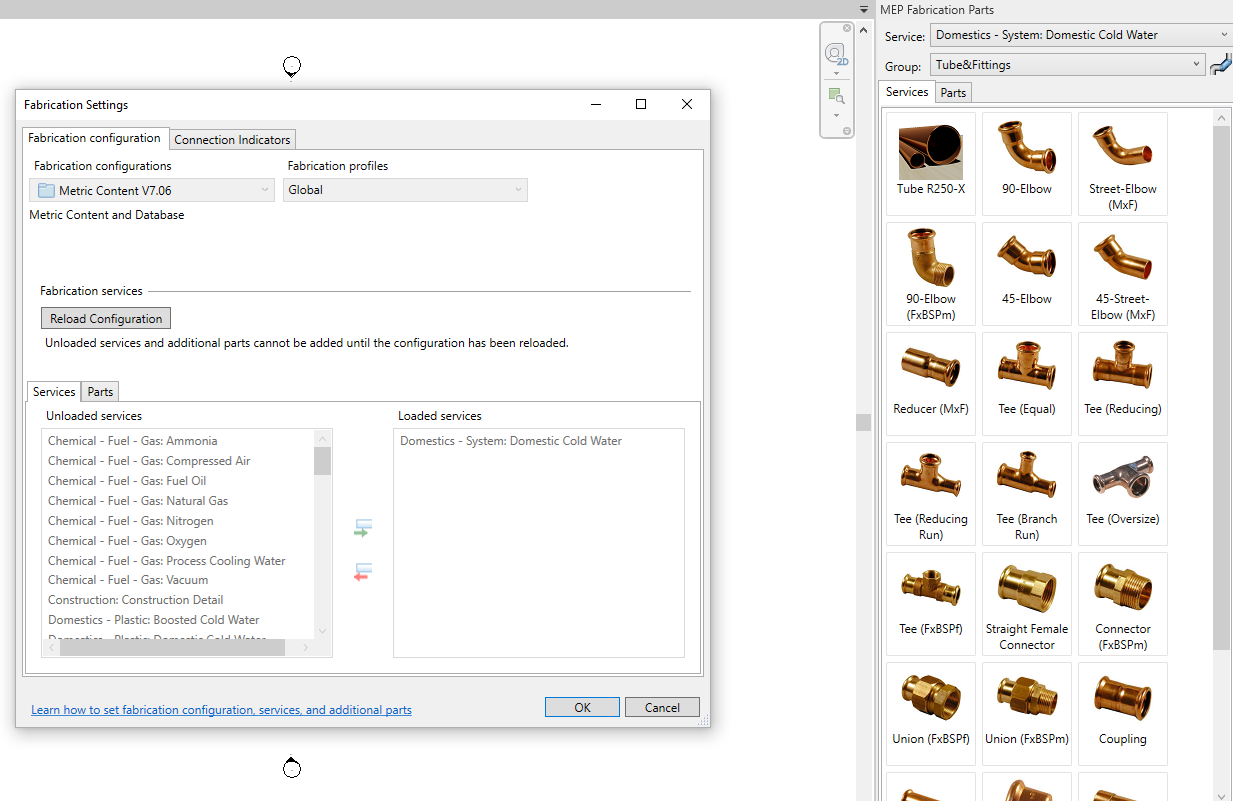Select Chemical - Fuel - Gas: Process Cooling Water

(166, 561)
